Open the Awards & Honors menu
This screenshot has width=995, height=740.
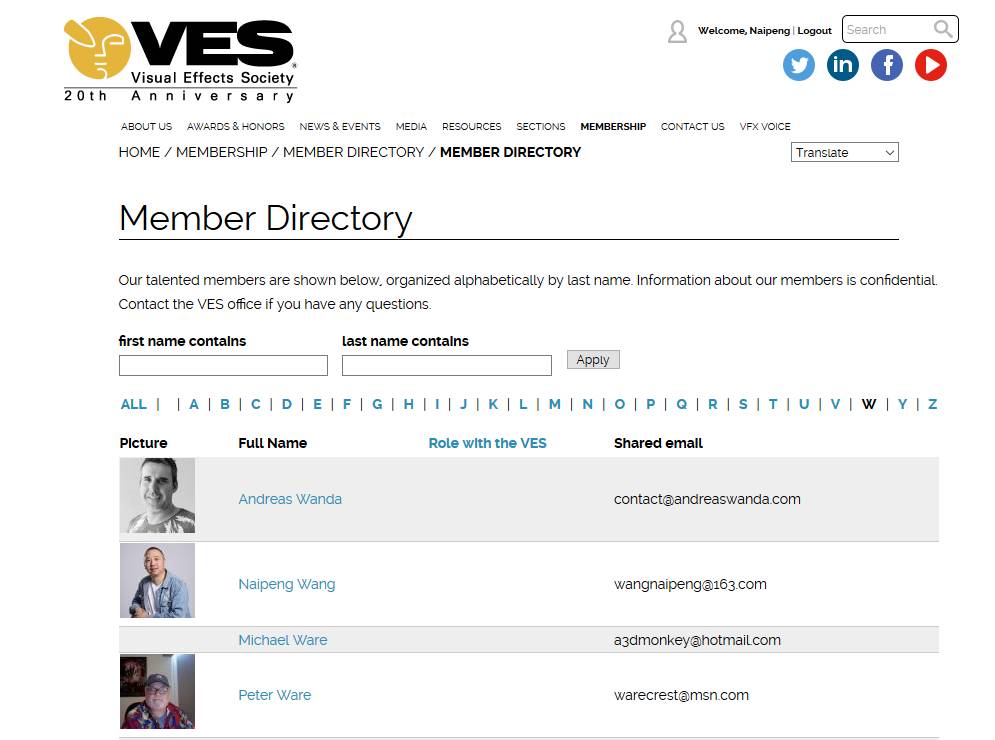(x=235, y=127)
